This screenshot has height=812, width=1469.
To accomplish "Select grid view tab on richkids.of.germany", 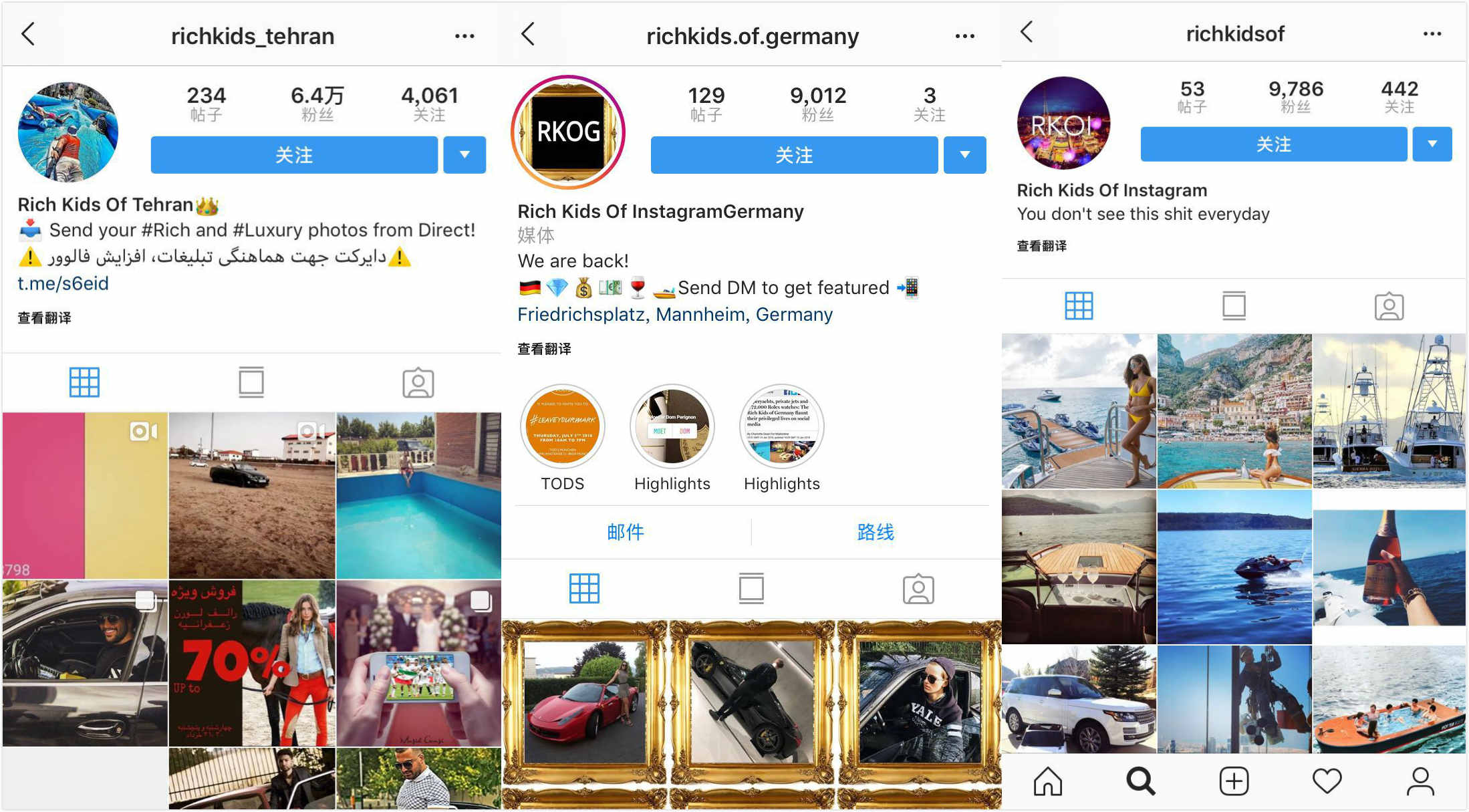I will 584,588.
